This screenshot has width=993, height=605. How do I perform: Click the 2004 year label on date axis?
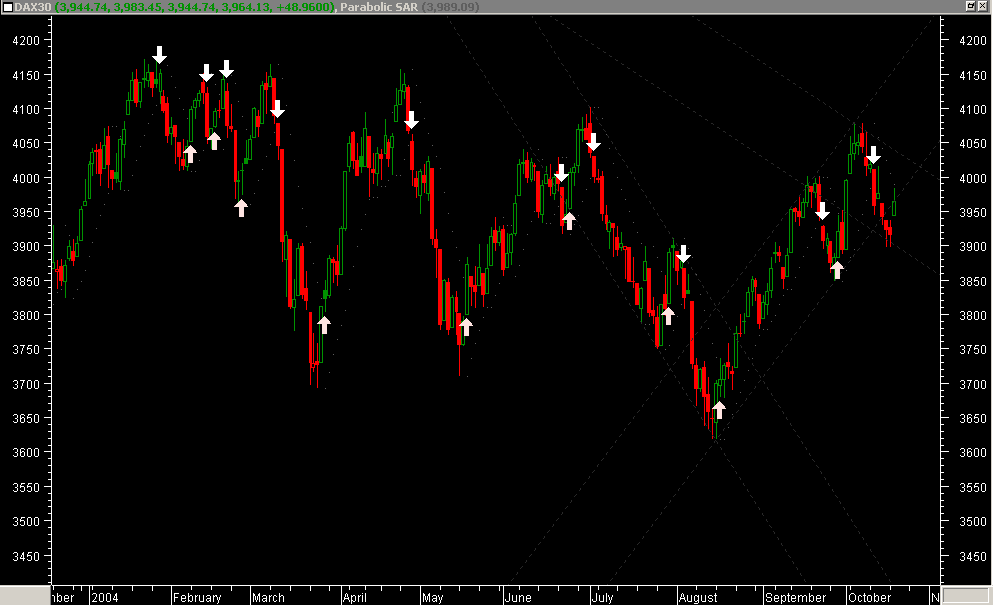pyautogui.click(x=105, y=597)
